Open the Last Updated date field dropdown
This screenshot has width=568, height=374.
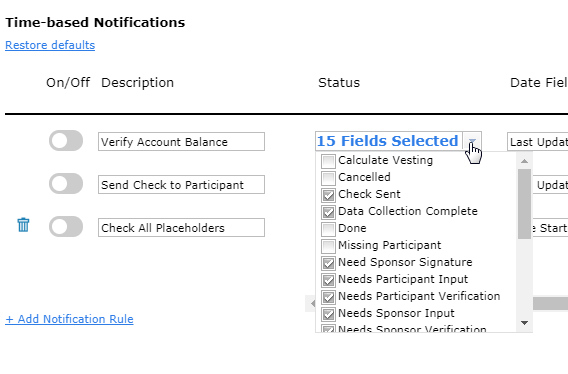(538, 142)
